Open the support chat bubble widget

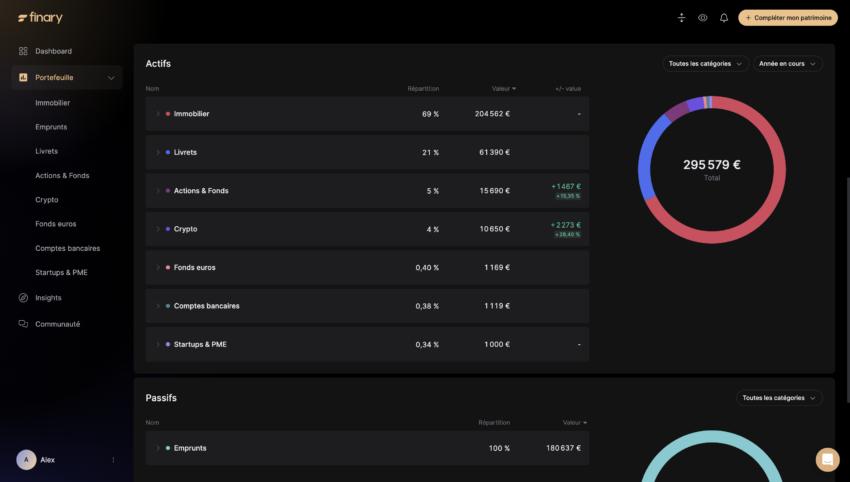827,459
